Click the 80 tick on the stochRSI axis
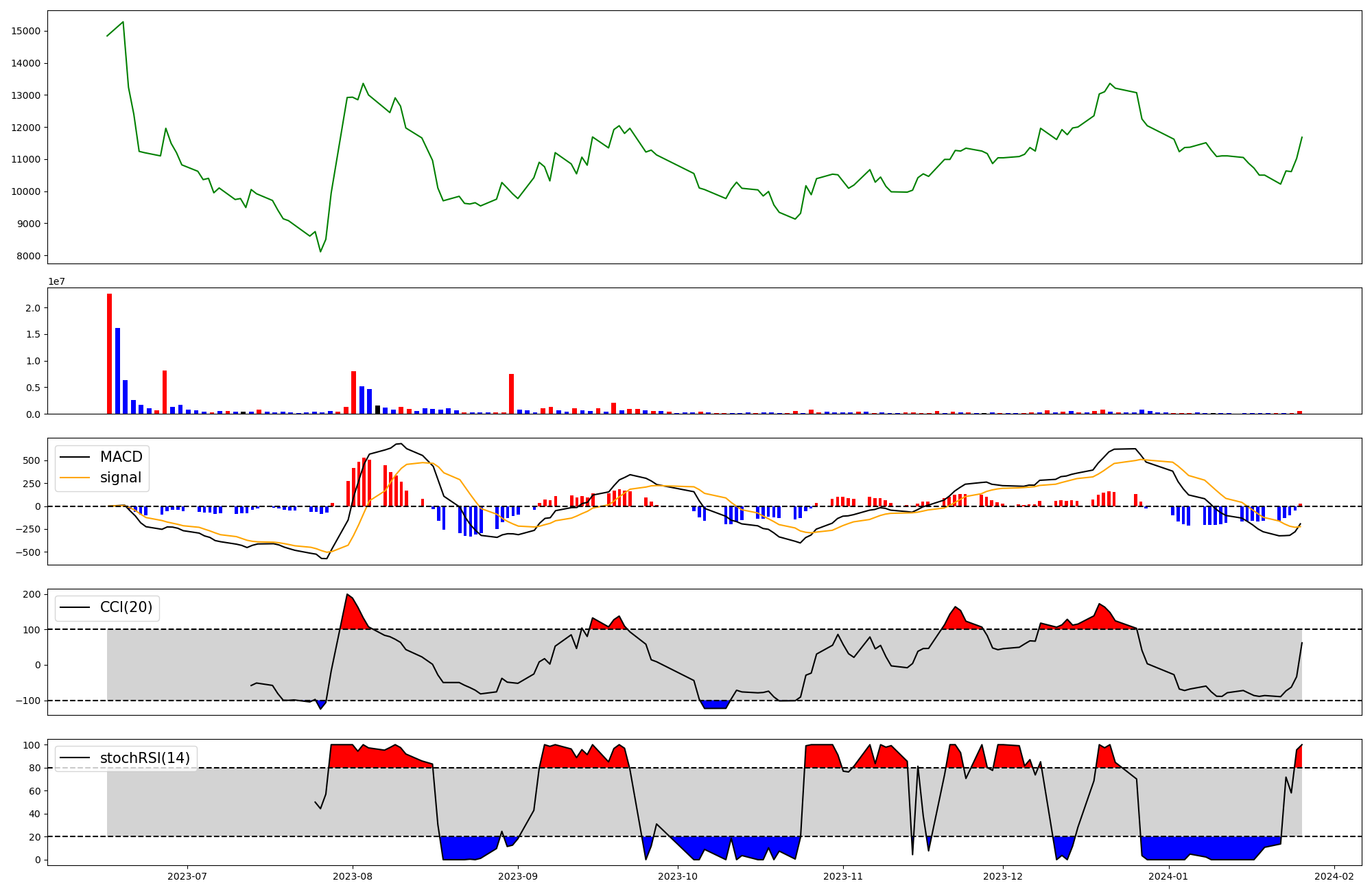This screenshot has width=1372, height=892. [x=36, y=768]
